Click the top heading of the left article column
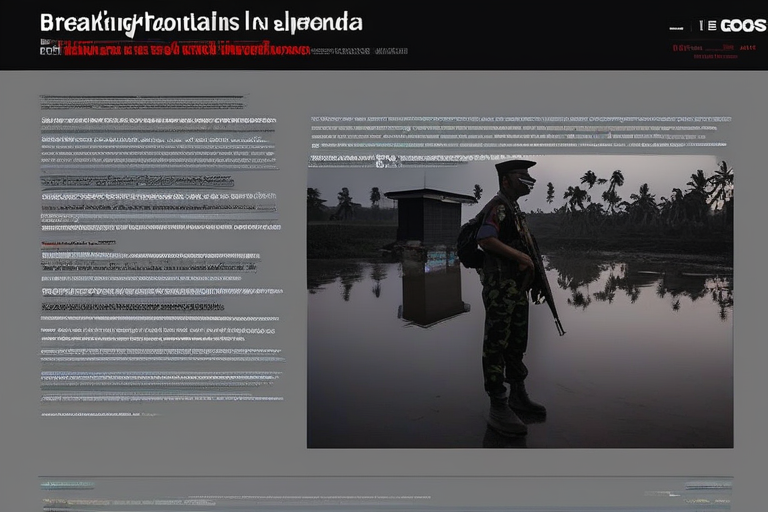768x512 pixels. click(x=141, y=102)
